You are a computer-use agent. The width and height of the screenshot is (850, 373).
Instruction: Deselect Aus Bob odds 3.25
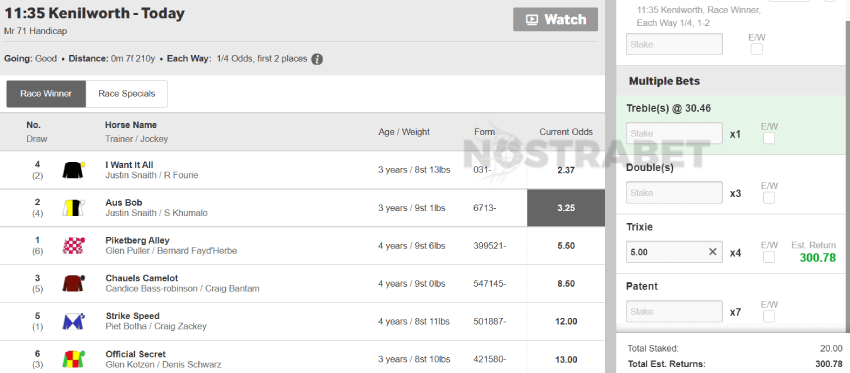click(566, 208)
